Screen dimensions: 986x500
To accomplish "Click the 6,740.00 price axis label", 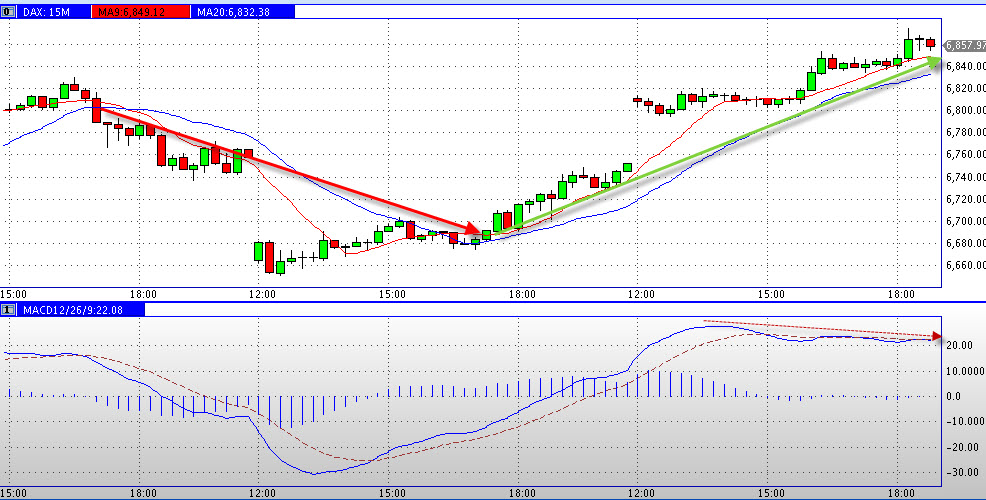I will coord(966,177).
